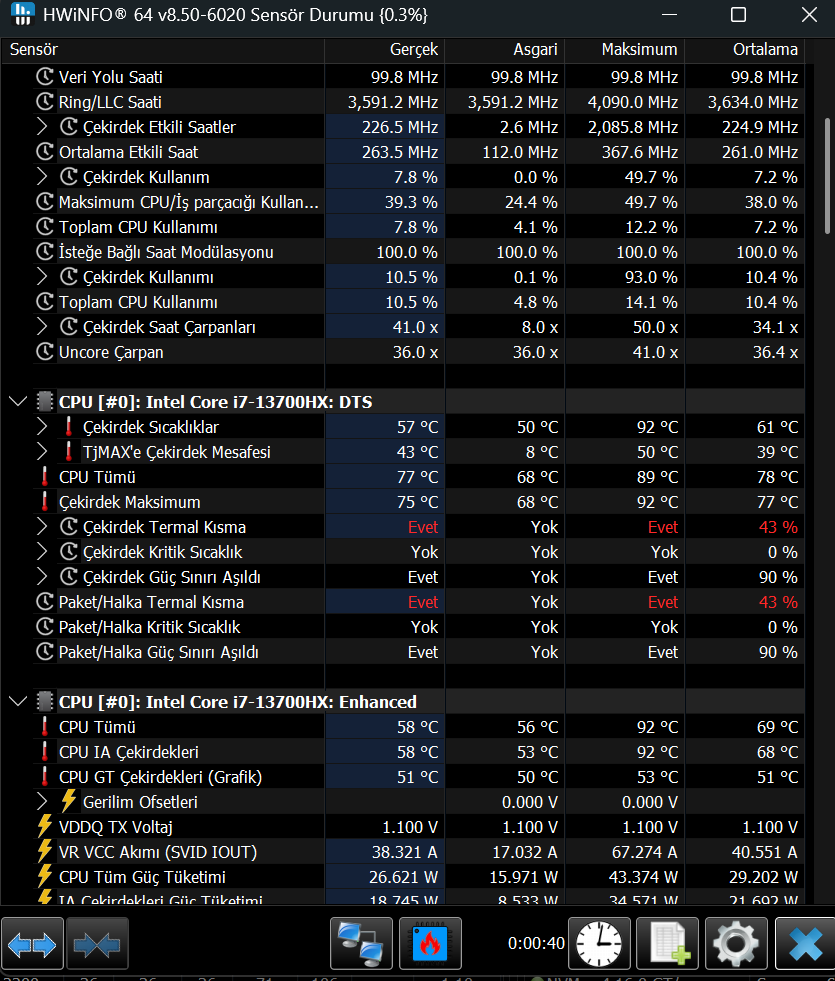
Task: Click the 67.274 A maximum value cell
Action: [625, 852]
